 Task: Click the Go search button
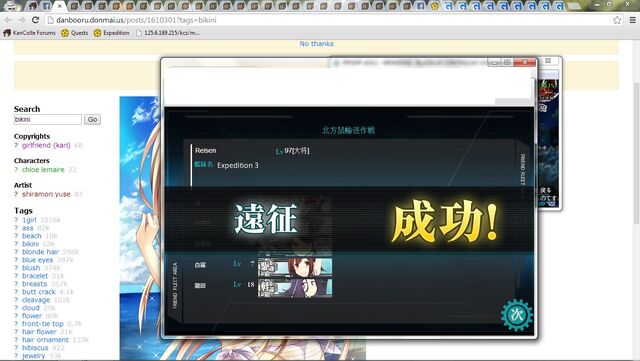pos(93,119)
